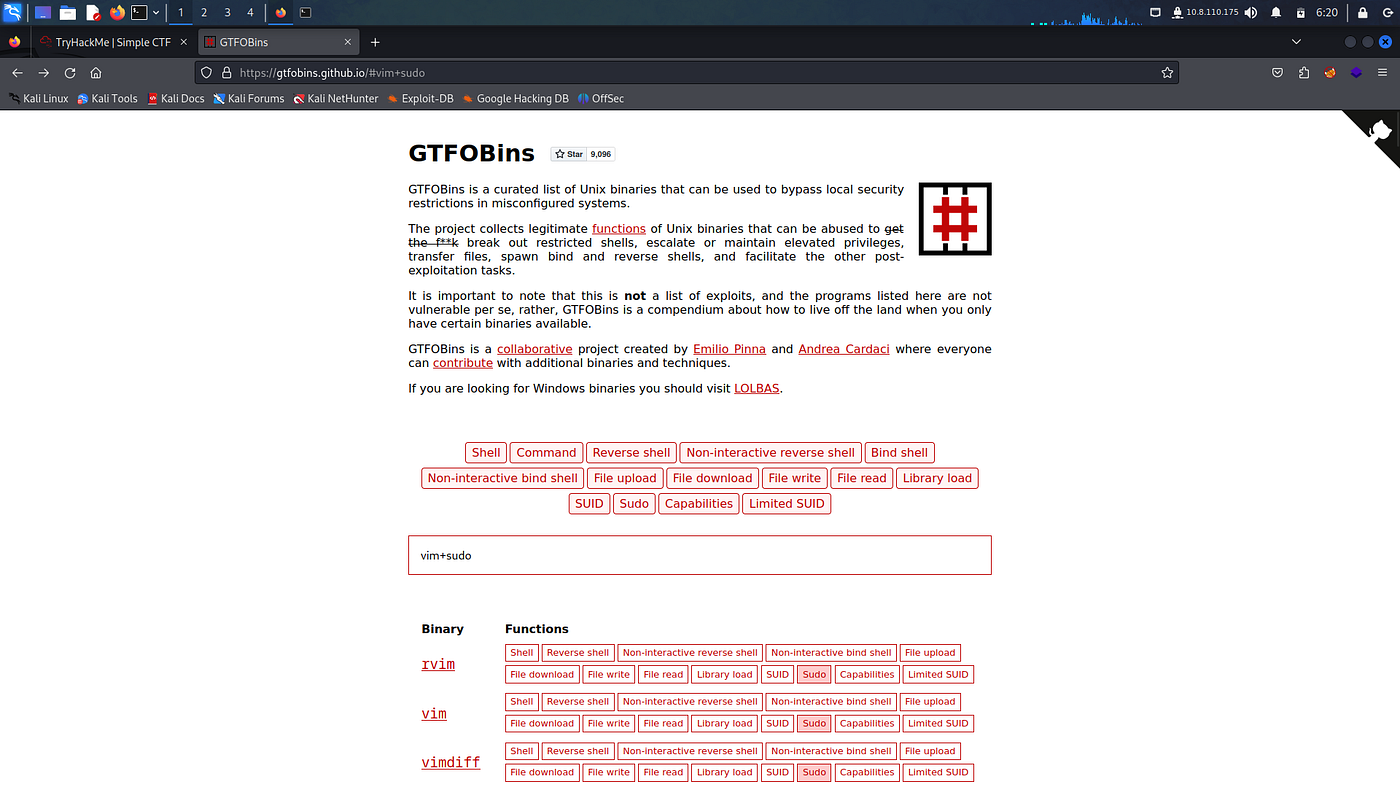Click the site padlock security icon

coord(226,73)
